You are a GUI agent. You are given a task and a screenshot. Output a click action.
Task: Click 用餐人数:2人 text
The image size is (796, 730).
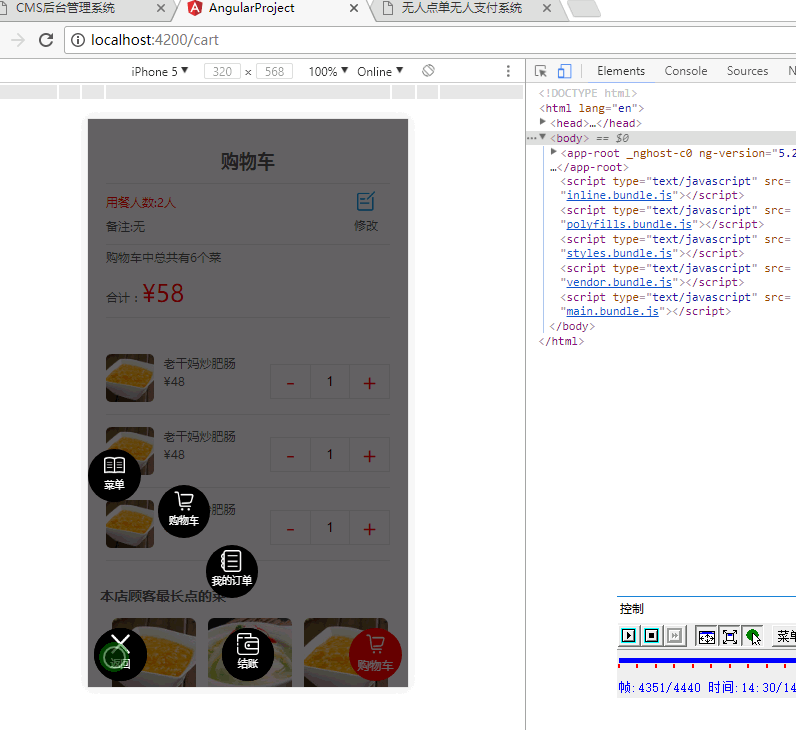tap(141, 203)
